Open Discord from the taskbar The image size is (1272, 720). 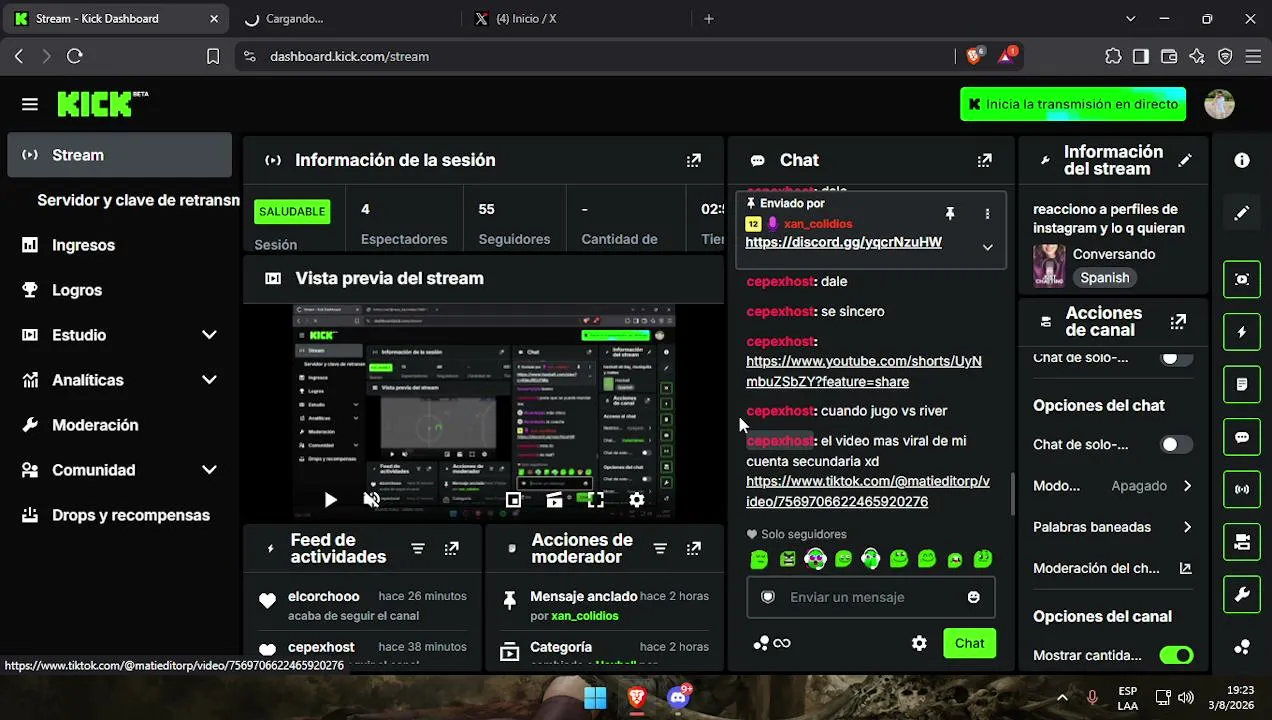pos(679,697)
